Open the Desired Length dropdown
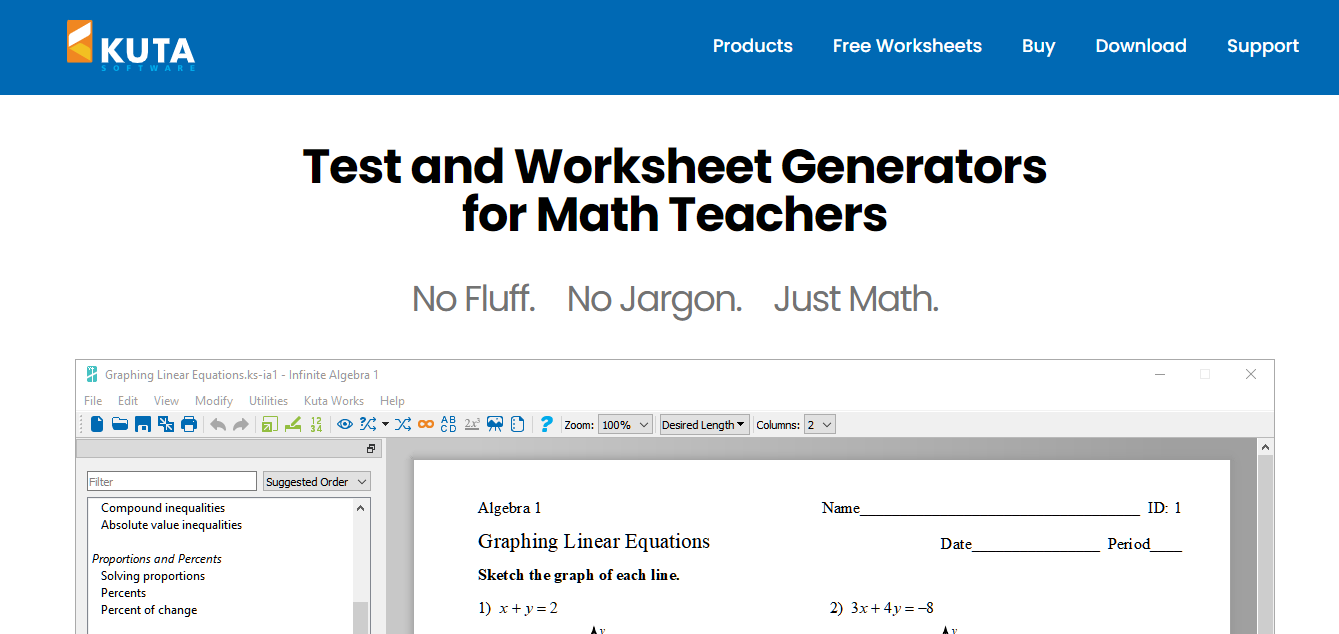This screenshot has width=1339, height=634. pyautogui.click(x=704, y=425)
